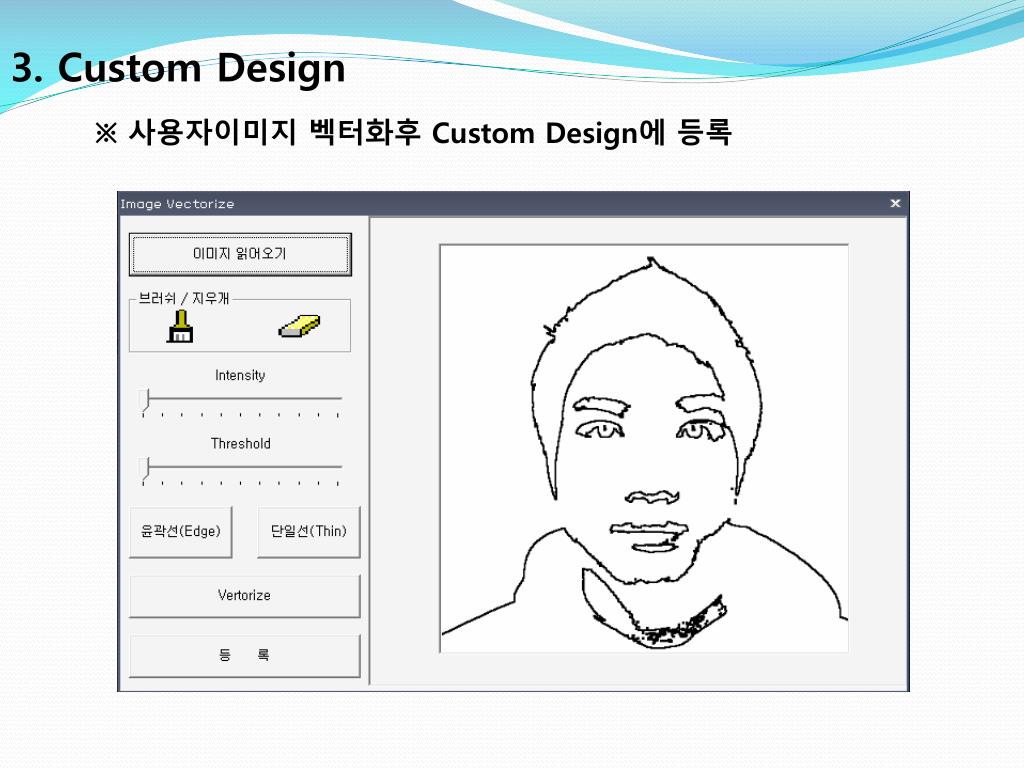1024x768 pixels.
Task: Close the Image Vectorize window
Action: pyautogui.click(x=895, y=203)
